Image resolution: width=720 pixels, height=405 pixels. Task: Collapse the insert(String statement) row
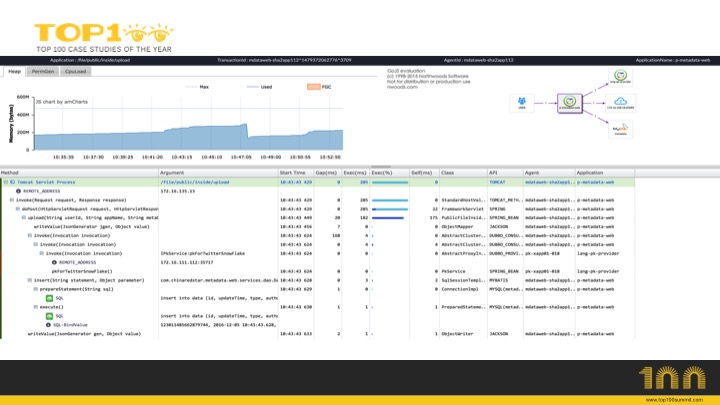(x=30, y=280)
